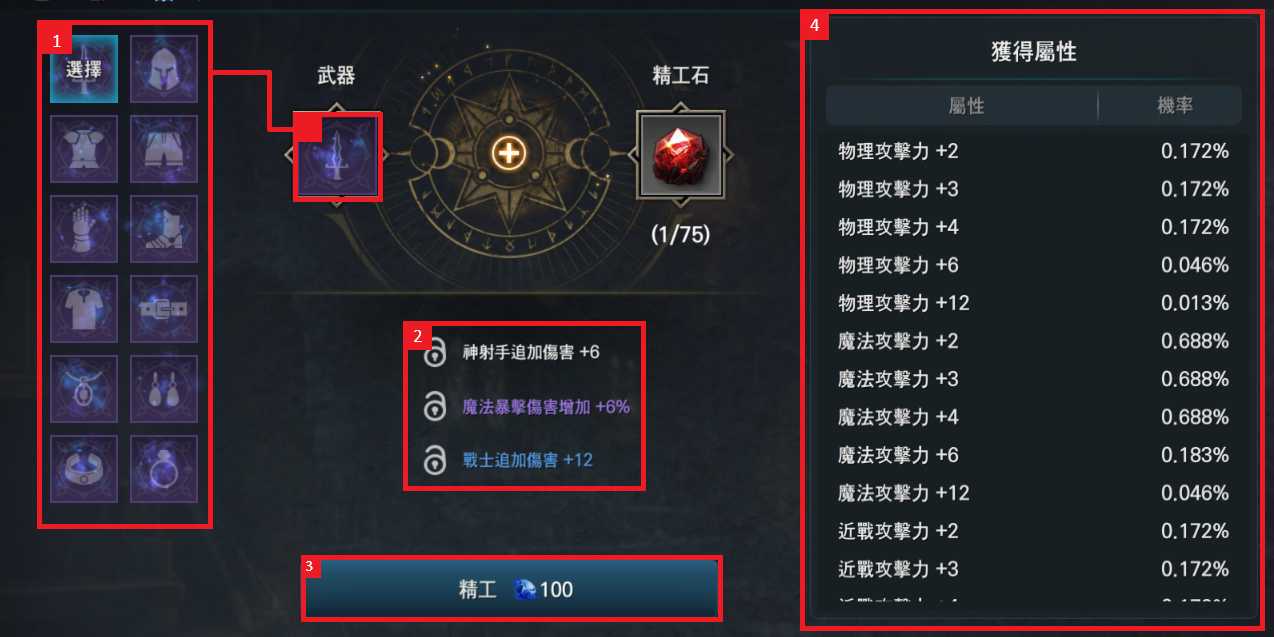Select the boots equipment slot
The width and height of the screenshot is (1274, 637).
164,229
